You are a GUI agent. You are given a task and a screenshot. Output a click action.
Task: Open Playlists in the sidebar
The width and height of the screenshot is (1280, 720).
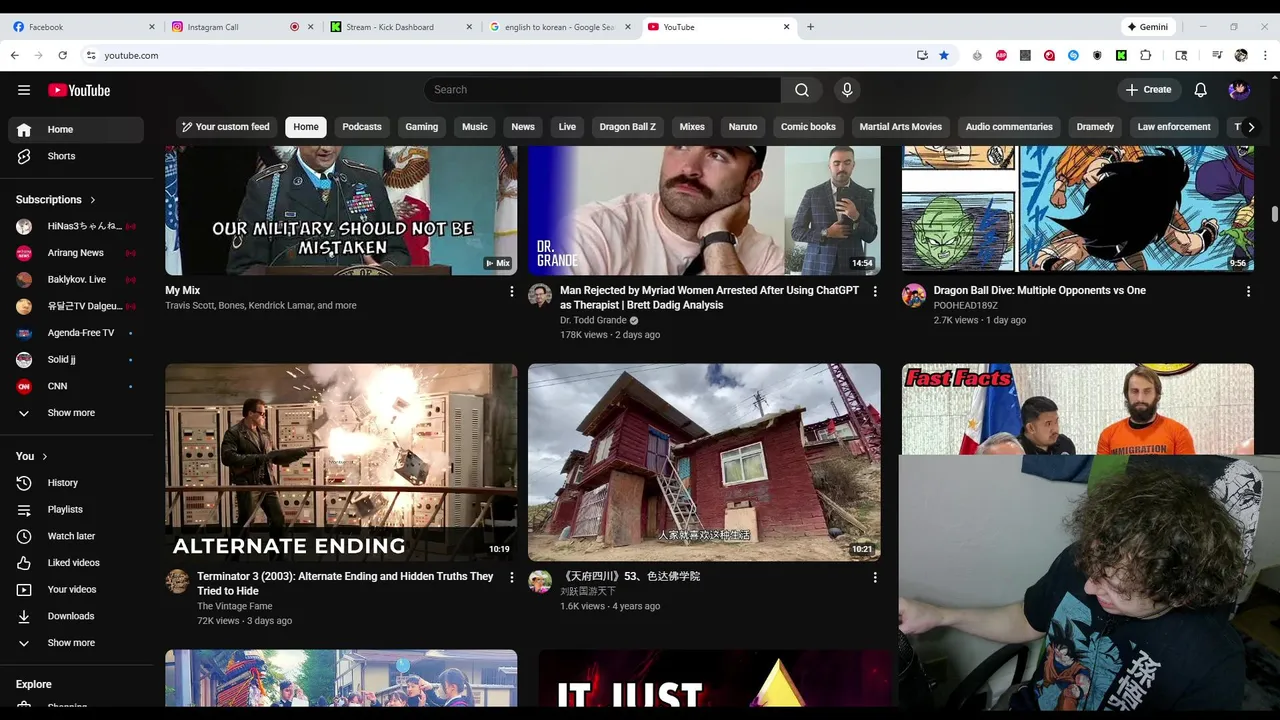click(76, 510)
